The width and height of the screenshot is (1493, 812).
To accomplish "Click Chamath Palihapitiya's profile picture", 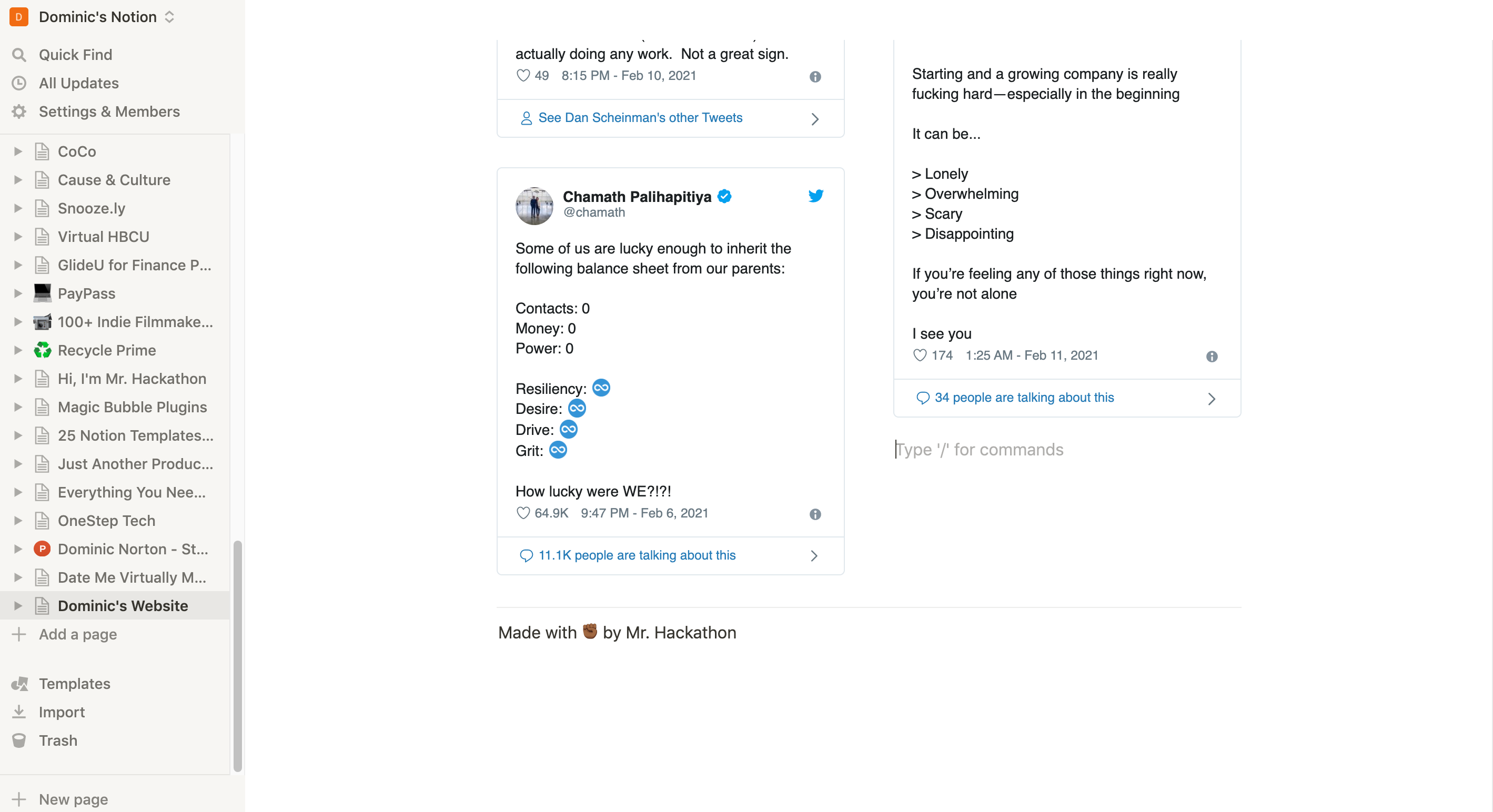I will (x=534, y=206).
